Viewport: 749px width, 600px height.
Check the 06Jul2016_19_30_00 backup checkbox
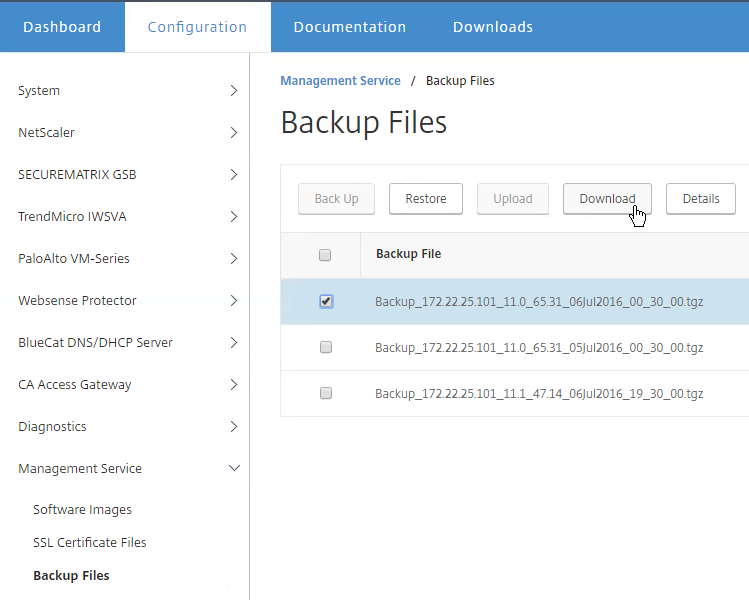[326, 393]
